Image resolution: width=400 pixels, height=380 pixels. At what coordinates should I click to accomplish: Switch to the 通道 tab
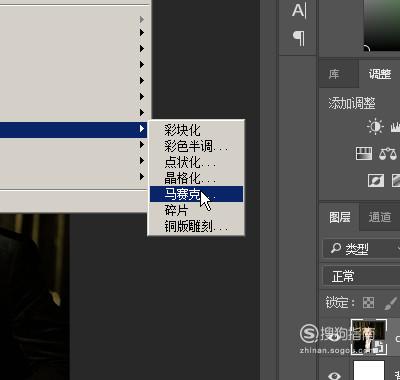380,217
